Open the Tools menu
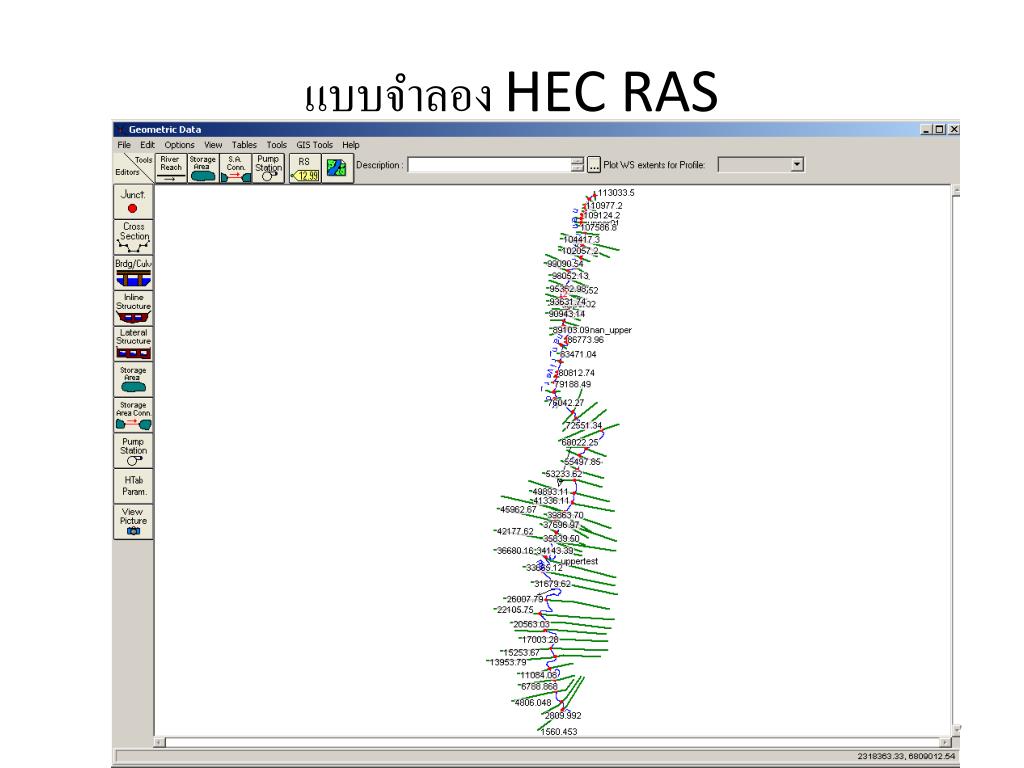 (x=276, y=145)
